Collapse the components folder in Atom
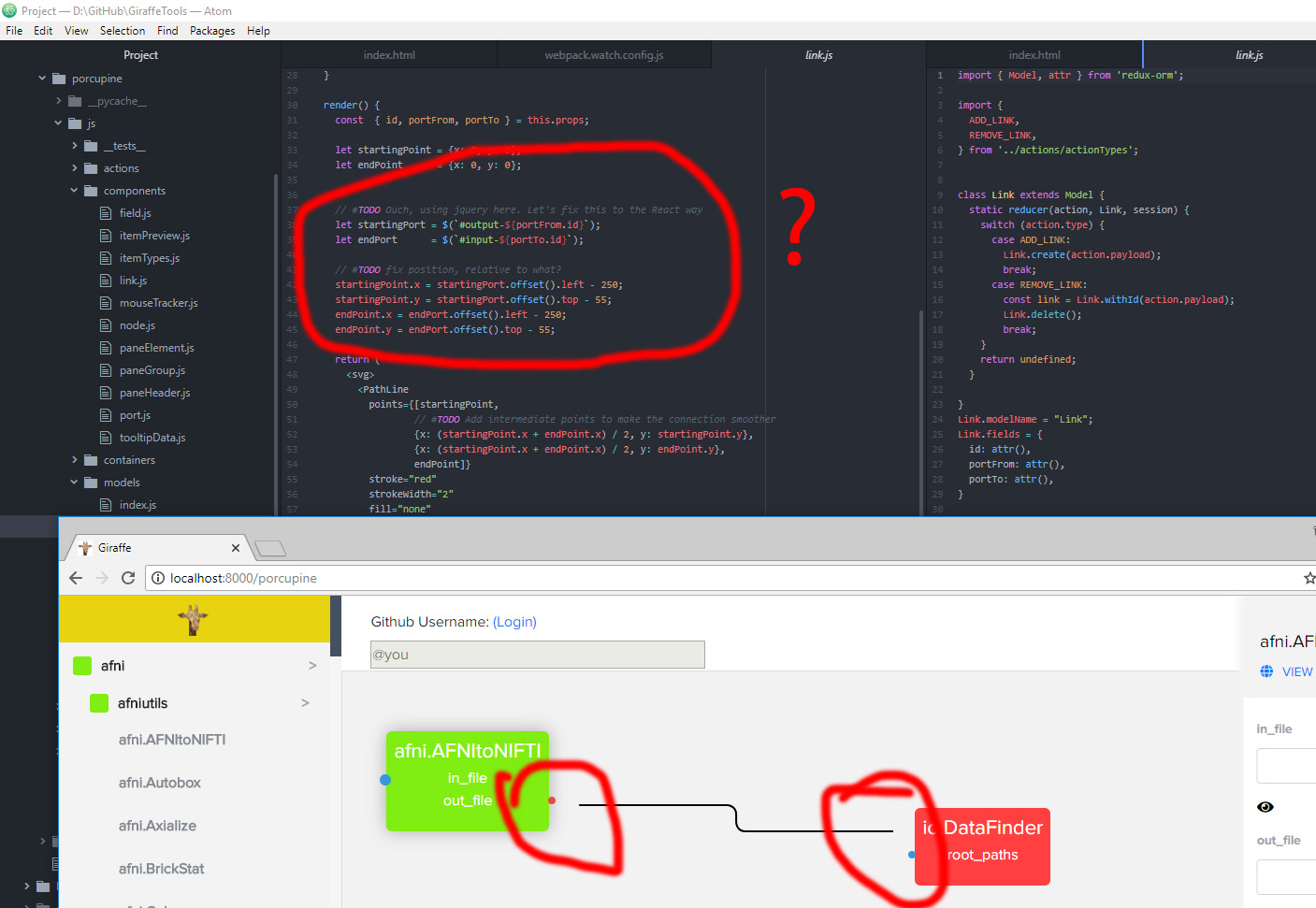The height and width of the screenshot is (908, 1316). pyautogui.click(x=73, y=190)
